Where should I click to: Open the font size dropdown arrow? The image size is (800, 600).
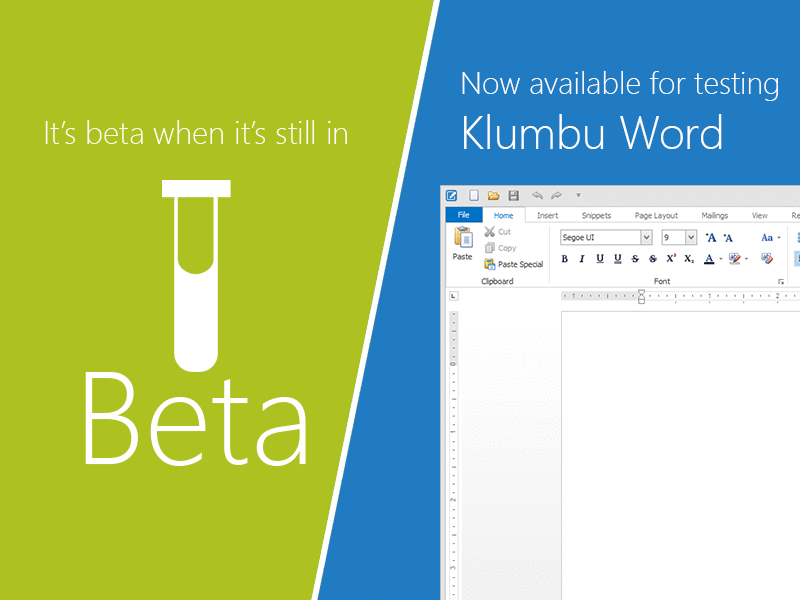[691, 237]
